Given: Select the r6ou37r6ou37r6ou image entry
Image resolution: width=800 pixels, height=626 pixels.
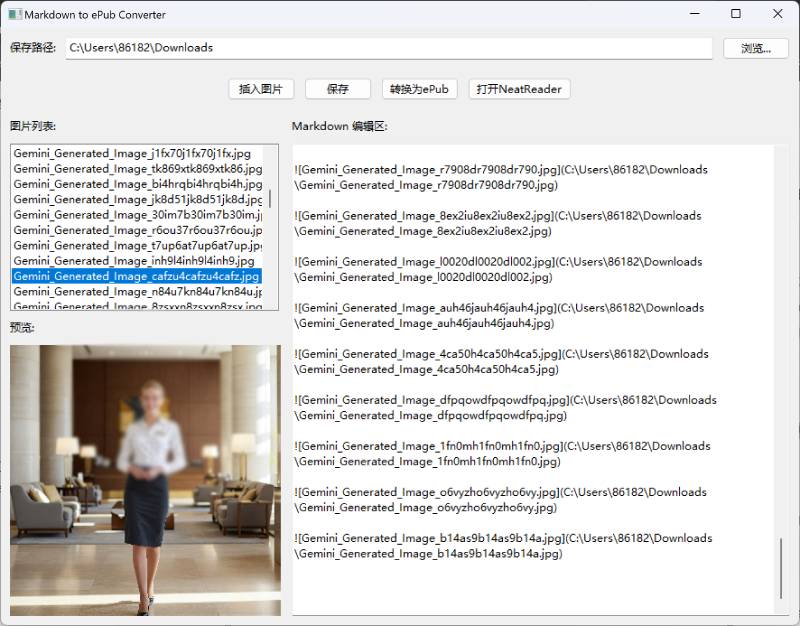Looking at the screenshot, I should click(140, 230).
